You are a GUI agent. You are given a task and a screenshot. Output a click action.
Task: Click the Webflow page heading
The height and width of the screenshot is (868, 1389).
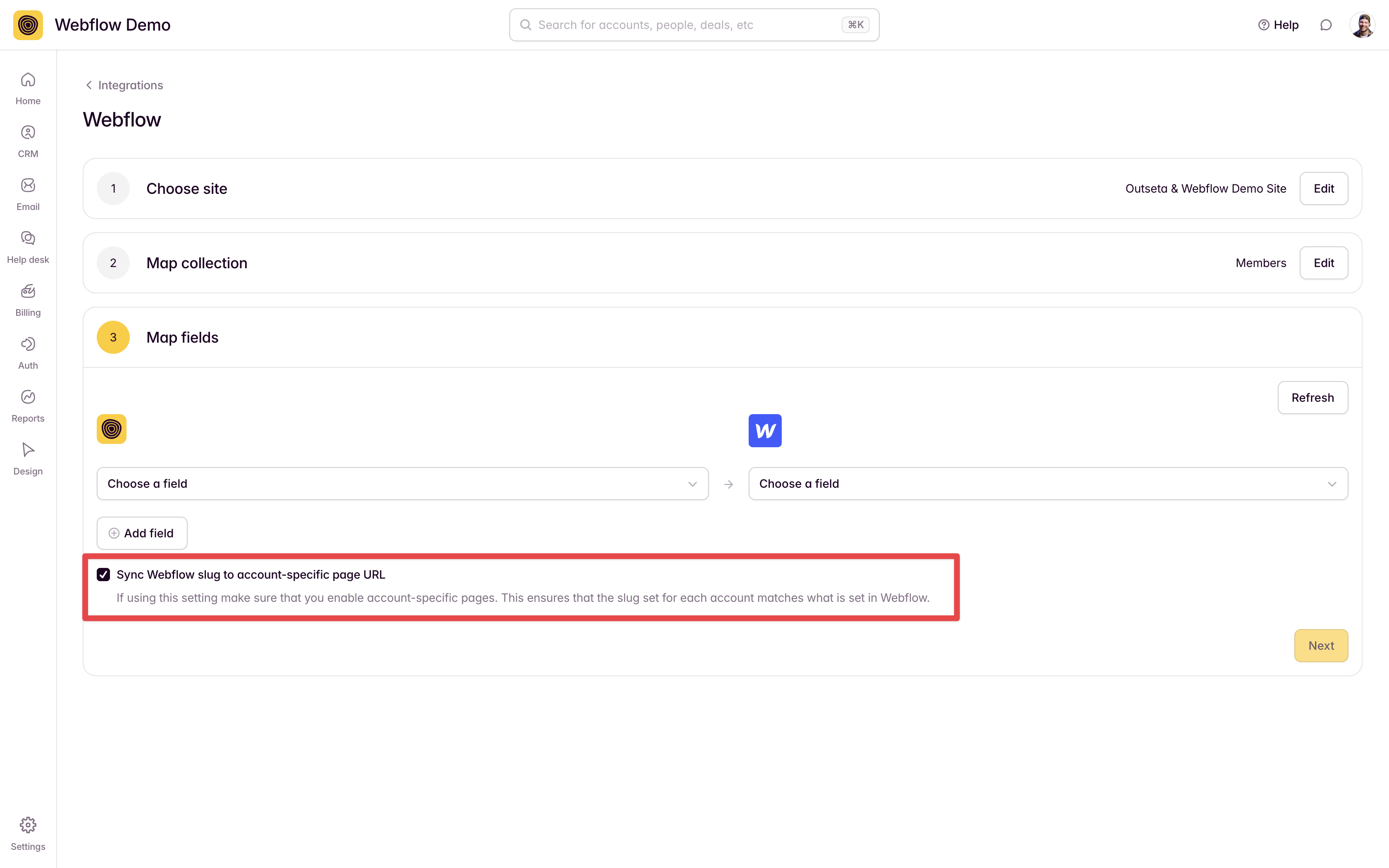click(122, 119)
